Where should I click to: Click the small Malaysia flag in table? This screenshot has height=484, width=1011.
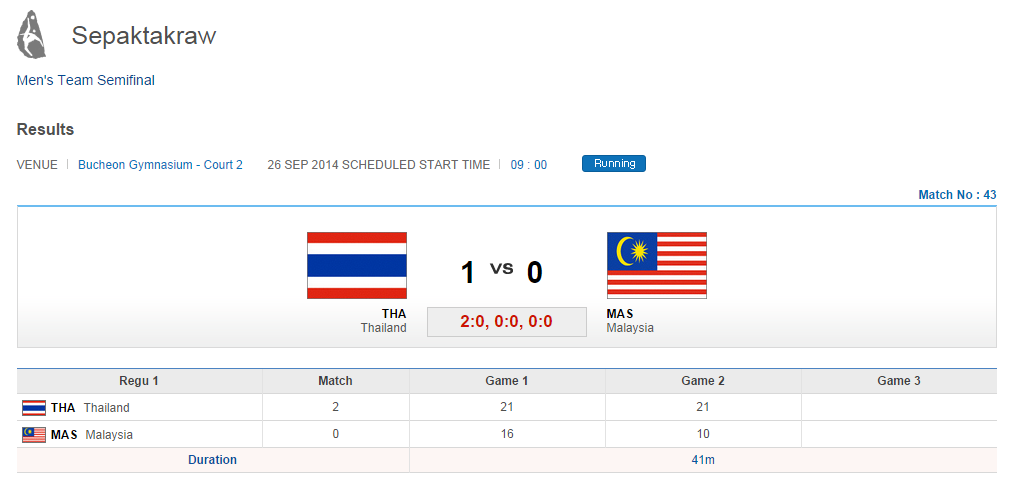point(34,435)
